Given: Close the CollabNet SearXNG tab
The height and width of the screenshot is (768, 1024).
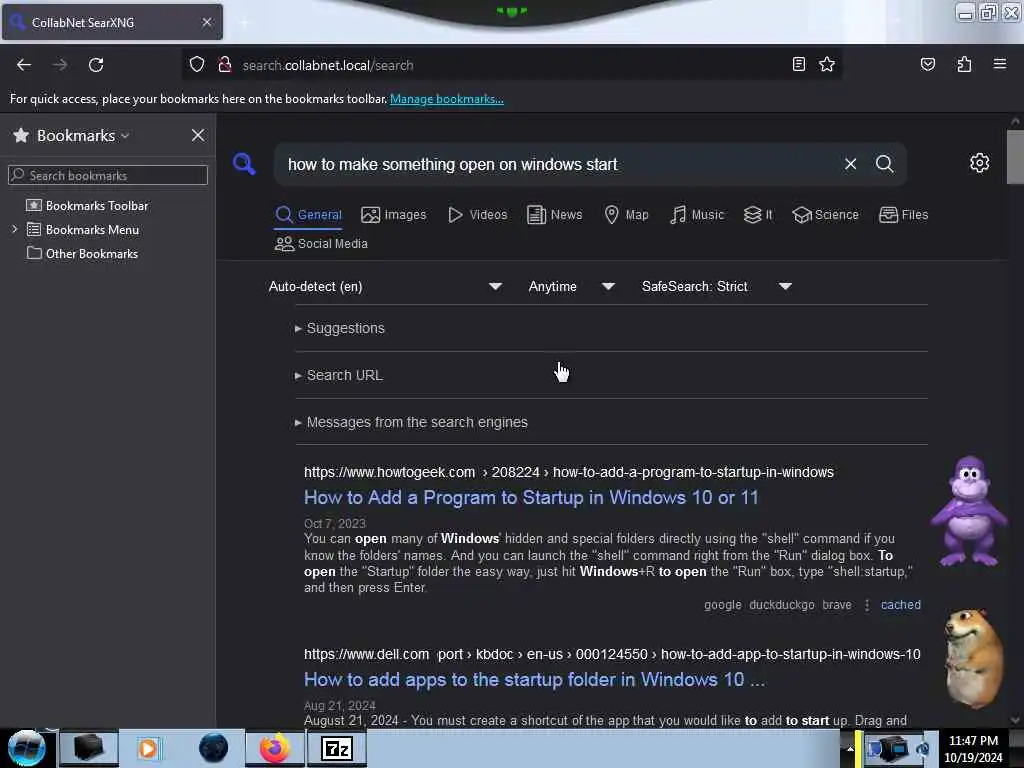Looking at the screenshot, I should [207, 22].
